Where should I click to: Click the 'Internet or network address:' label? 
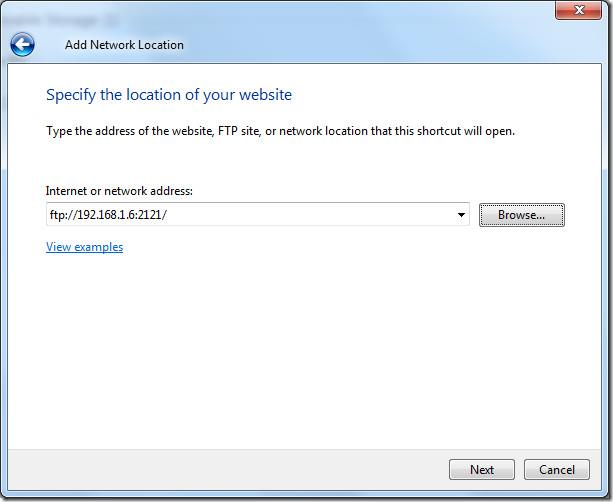tap(119, 190)
